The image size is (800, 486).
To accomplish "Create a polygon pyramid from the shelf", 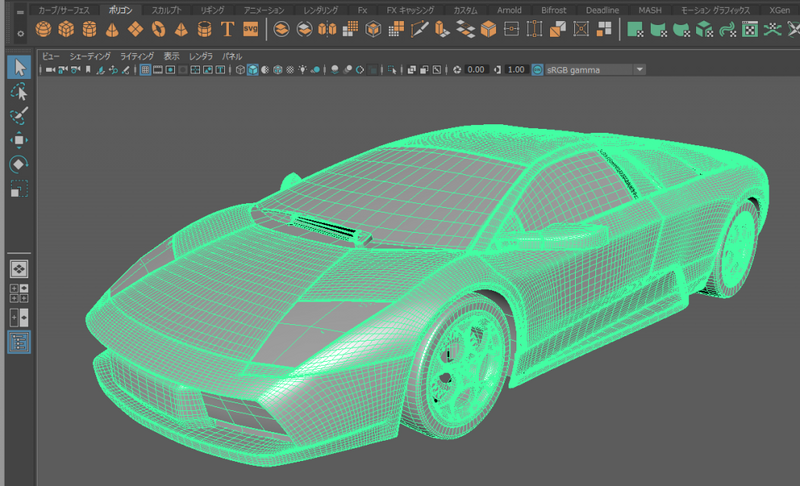I will pos(181,30).
